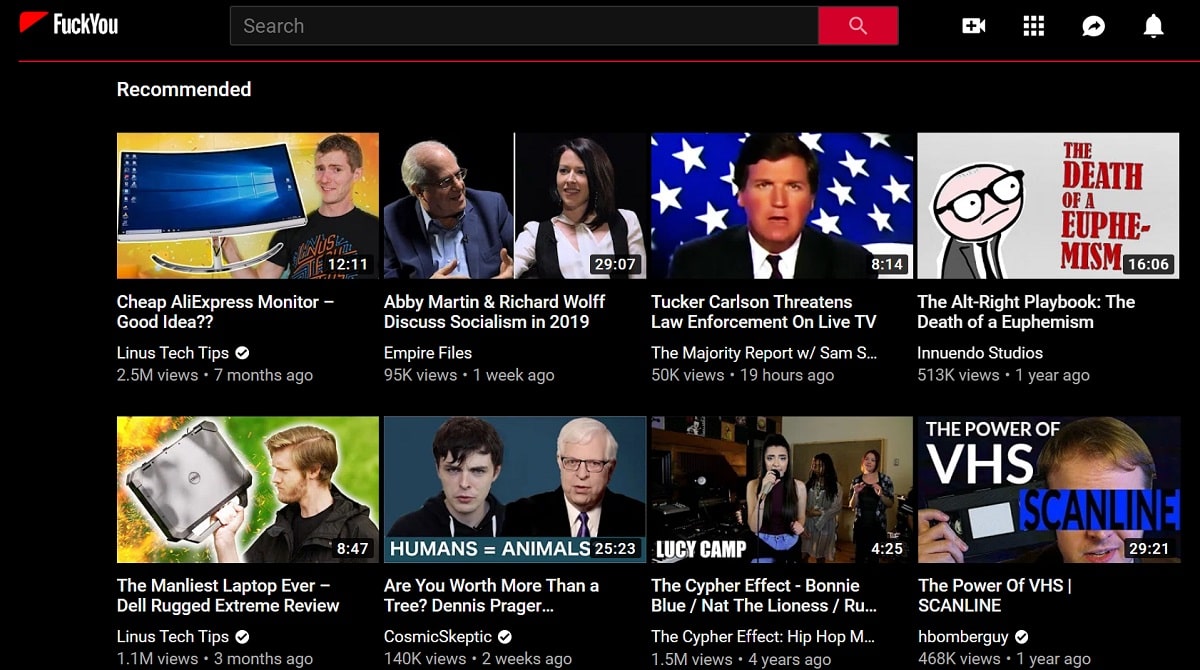Open the apps grid icon
The height and width of the screenshot is (670, 1200).
[x=1034, y=26]
